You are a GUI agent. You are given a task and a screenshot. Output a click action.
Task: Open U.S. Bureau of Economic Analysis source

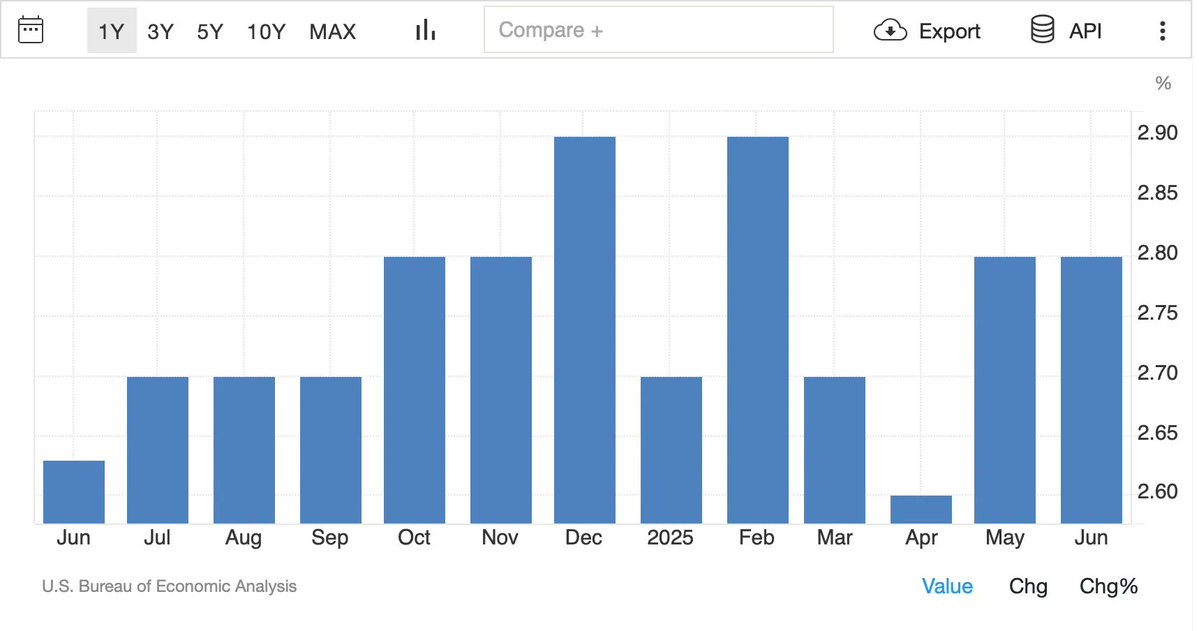coord(169,587)
